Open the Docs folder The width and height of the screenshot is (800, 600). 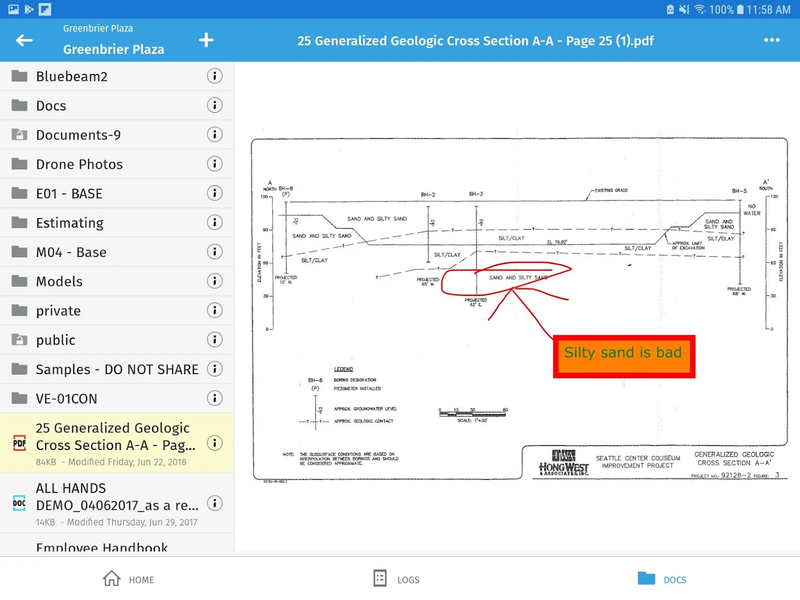click(x=51, y=106)
